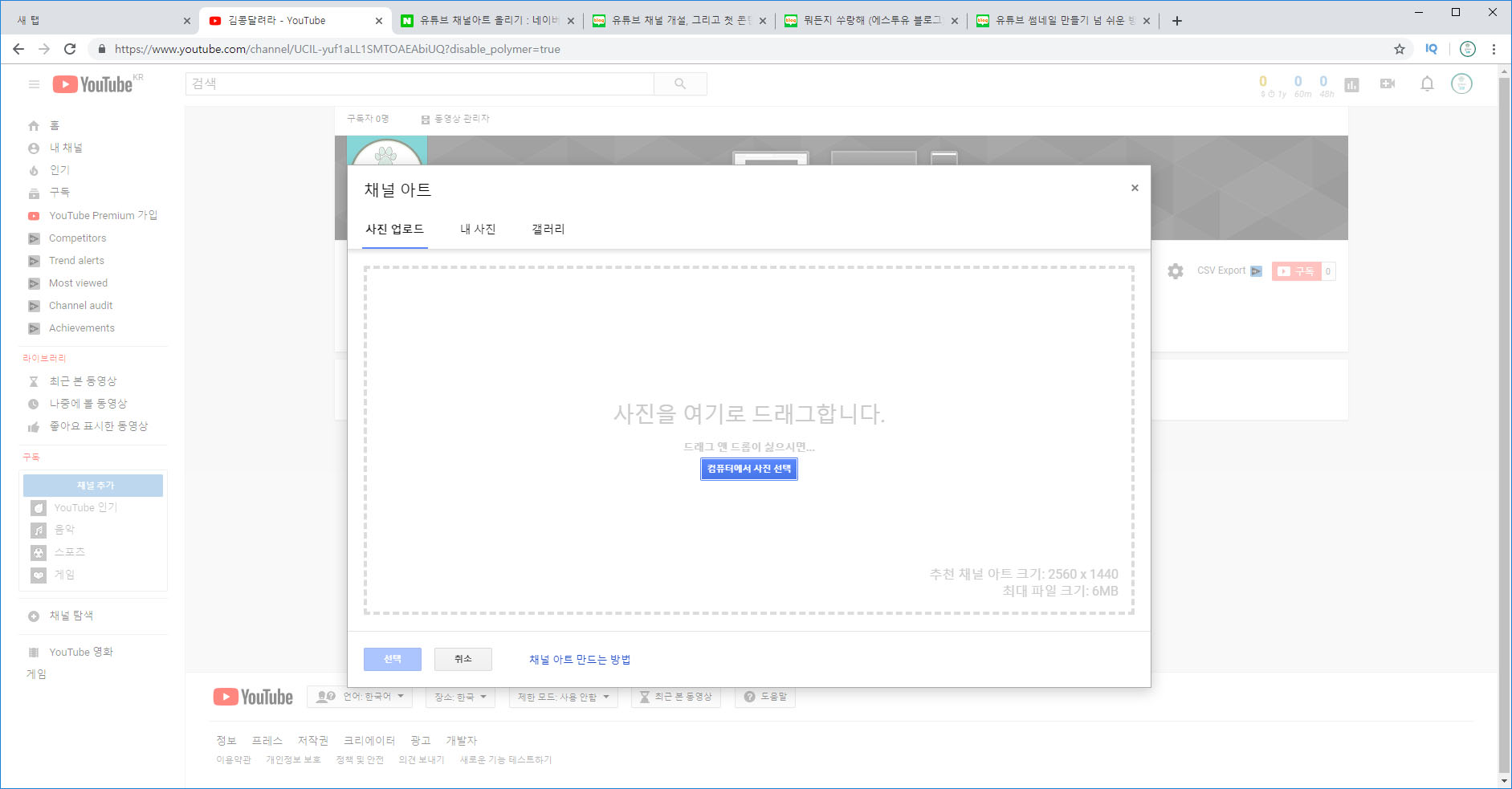Open the footer 저작권 link
Viewport: 1512px width, 789px height.
[x=313, y=741]
